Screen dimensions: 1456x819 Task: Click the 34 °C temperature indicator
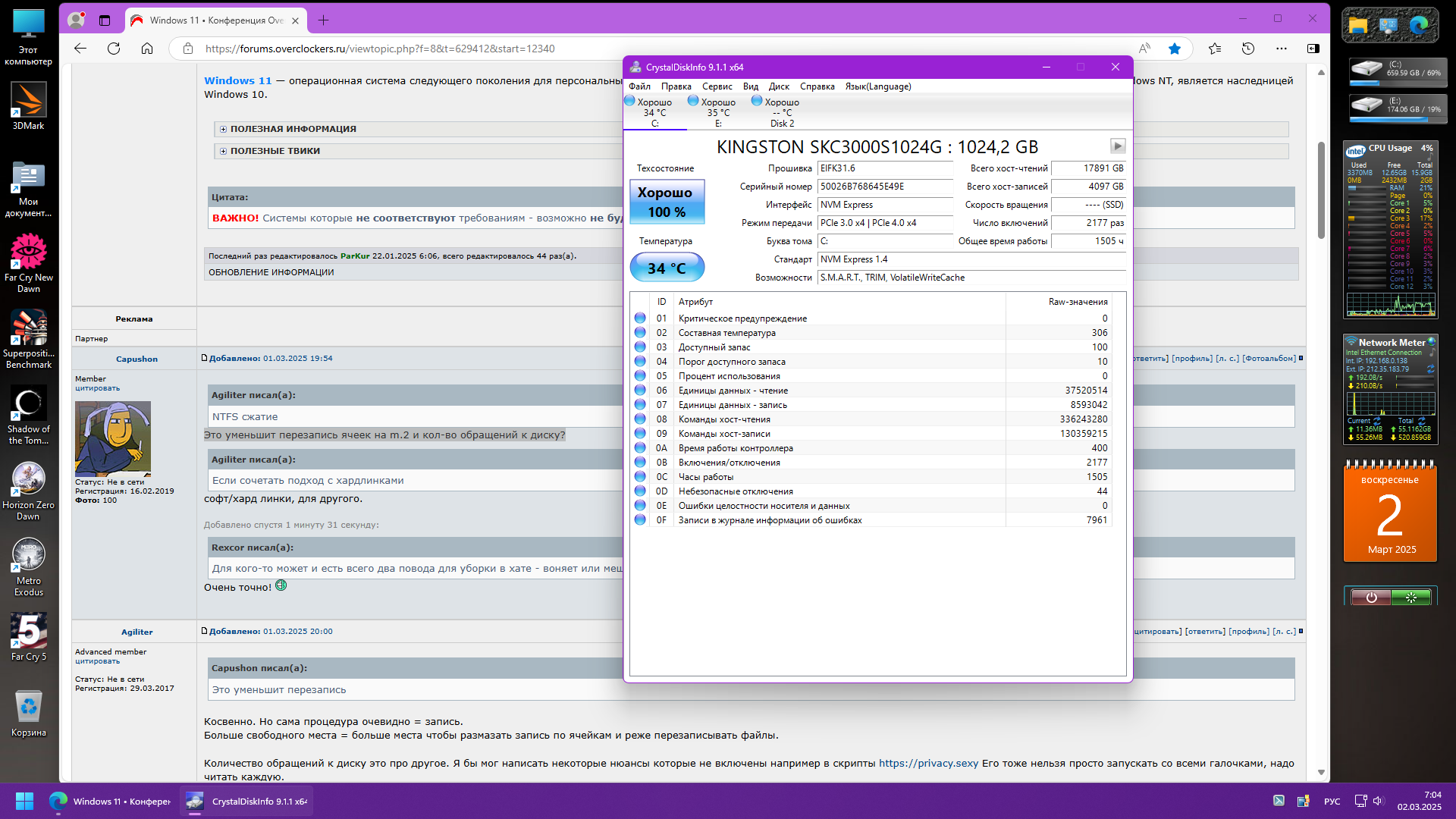coord(667,268)
